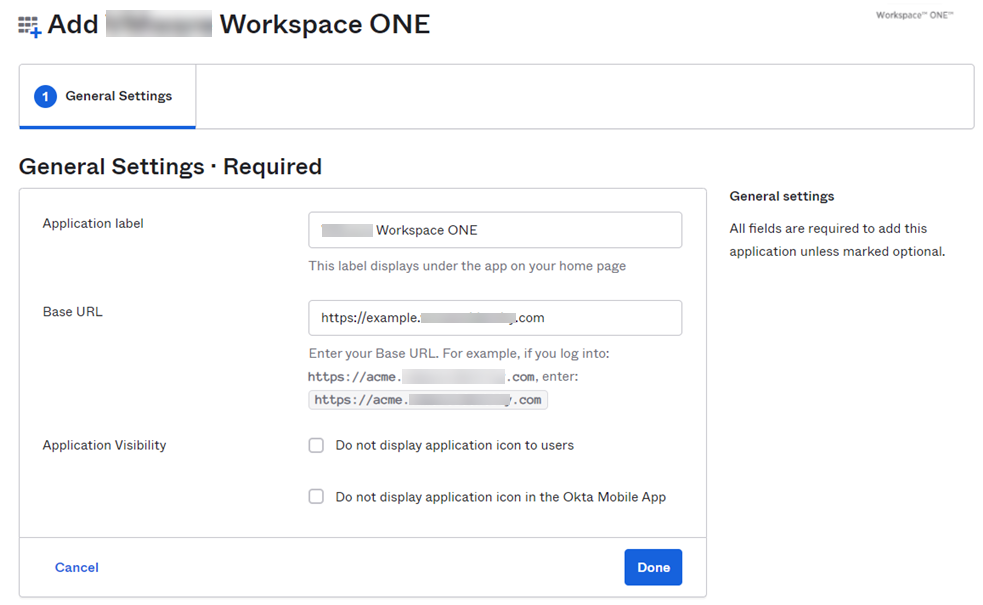
Task: Click the Base URL field name
Action: pos(72,312)
